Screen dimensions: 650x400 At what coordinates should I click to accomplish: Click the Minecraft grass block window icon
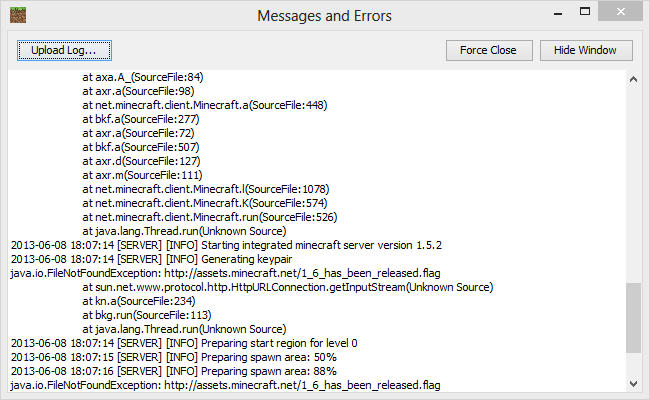18,15
